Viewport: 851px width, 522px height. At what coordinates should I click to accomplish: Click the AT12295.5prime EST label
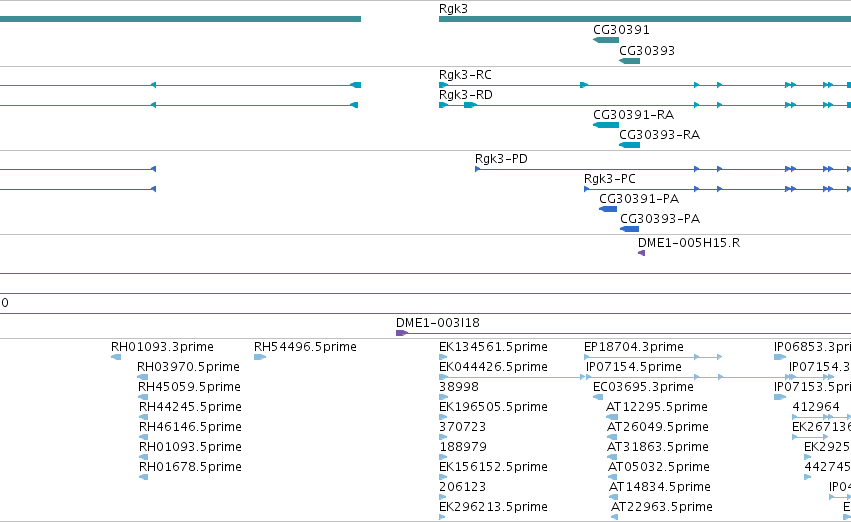tap(657, 407)
